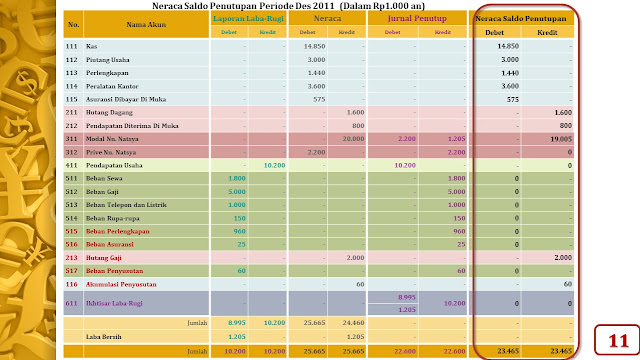Select the account name 'Perlengkapan'
This screenshot has width=640, height=360.
pos(107,73)
